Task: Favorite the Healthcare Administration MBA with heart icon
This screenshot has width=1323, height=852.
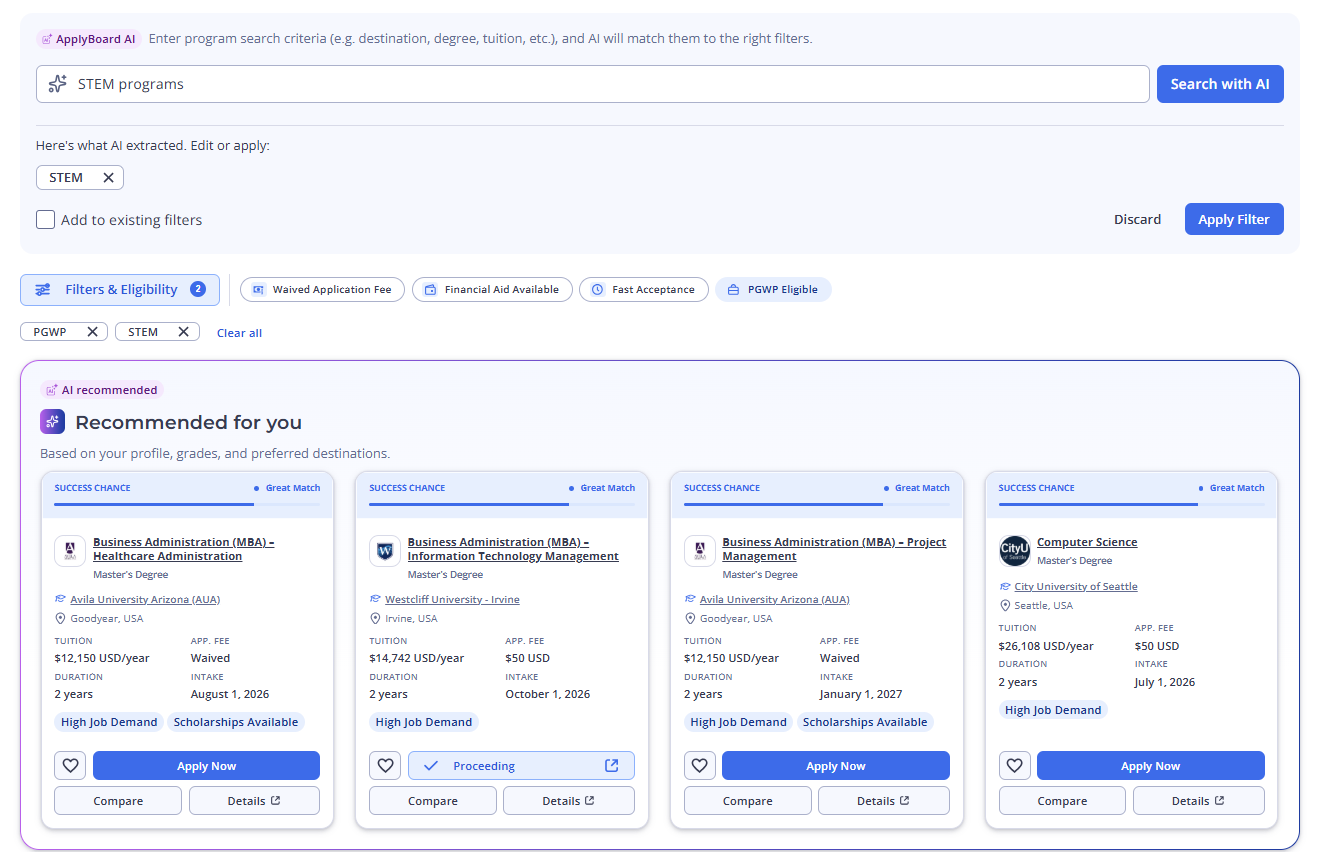Action: click(70, 766)
